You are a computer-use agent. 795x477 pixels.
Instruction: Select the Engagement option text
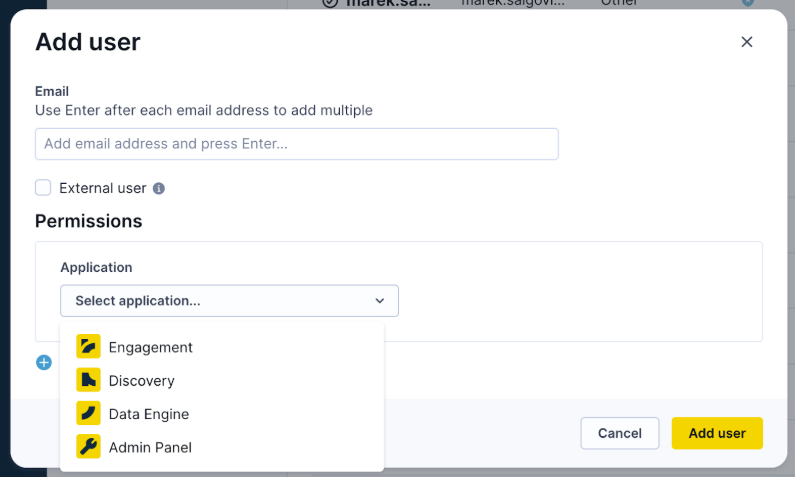(x=151, y=347)
